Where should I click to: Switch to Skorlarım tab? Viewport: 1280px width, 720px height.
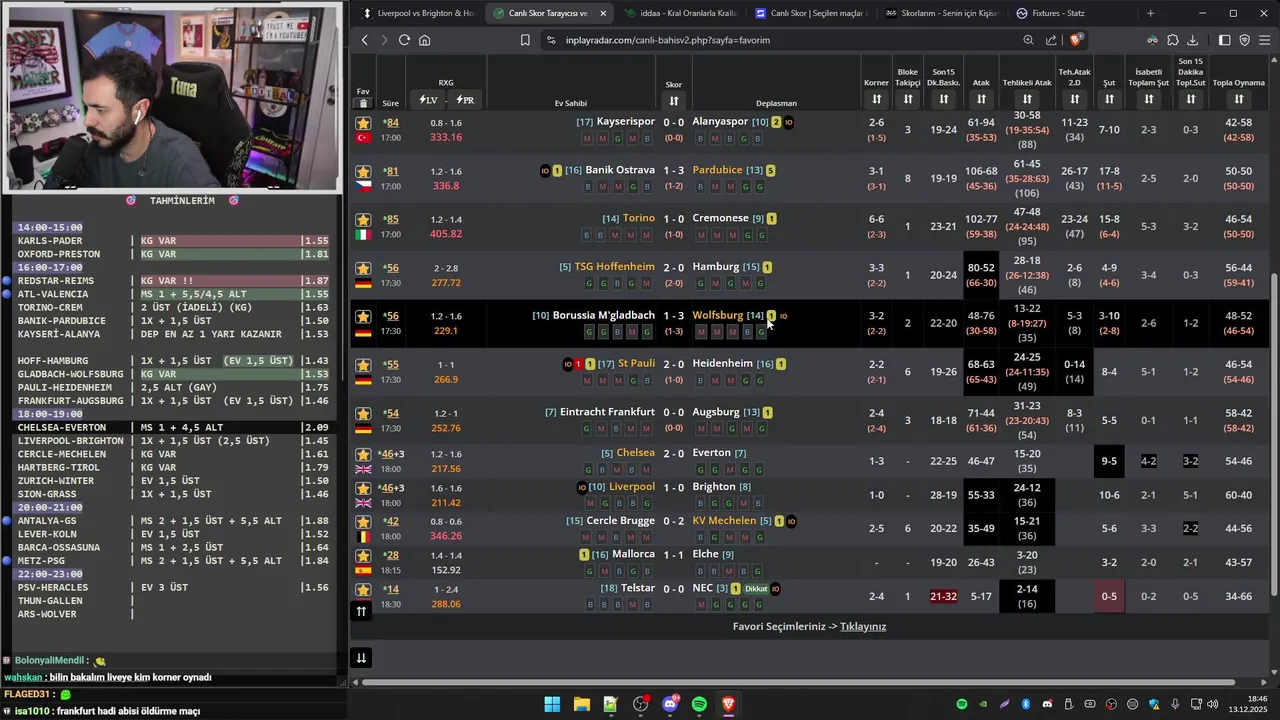pos(941,13)
